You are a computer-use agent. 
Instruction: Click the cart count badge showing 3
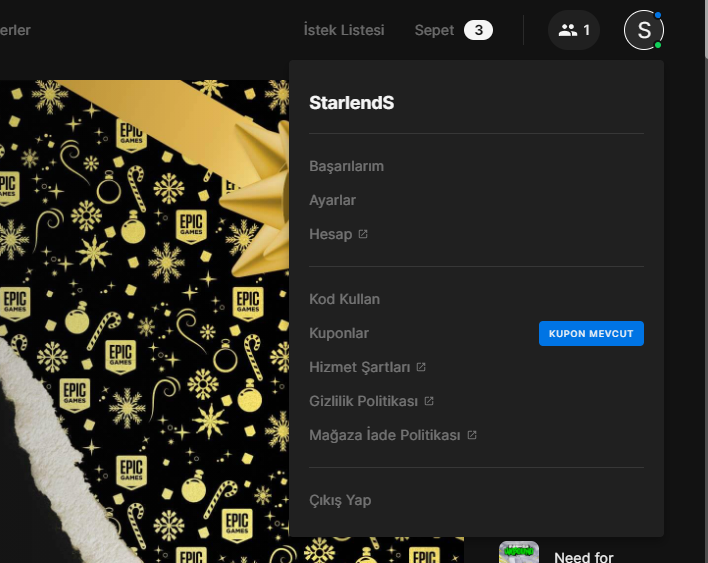pos(478,30)
